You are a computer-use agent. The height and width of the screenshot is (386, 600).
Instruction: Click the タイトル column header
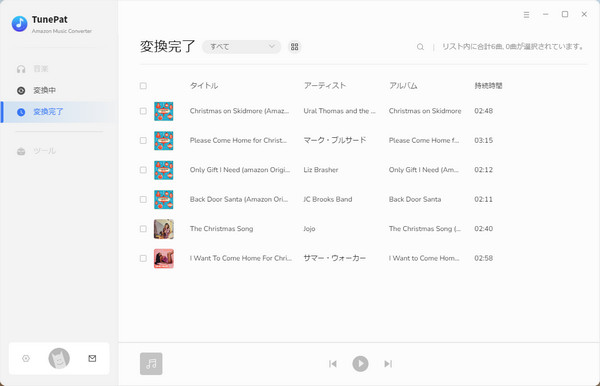pyautogui.click(x=204, y=86)
